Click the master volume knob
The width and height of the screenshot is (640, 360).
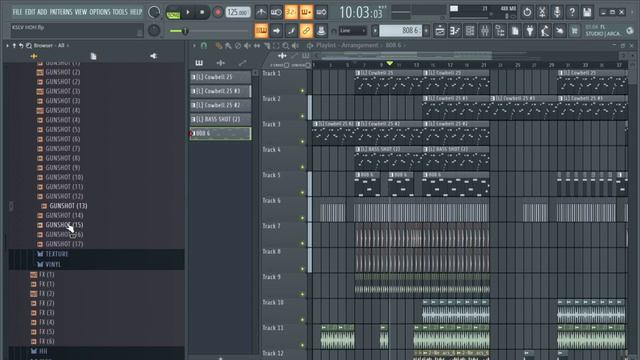click(x=154, y=12)
